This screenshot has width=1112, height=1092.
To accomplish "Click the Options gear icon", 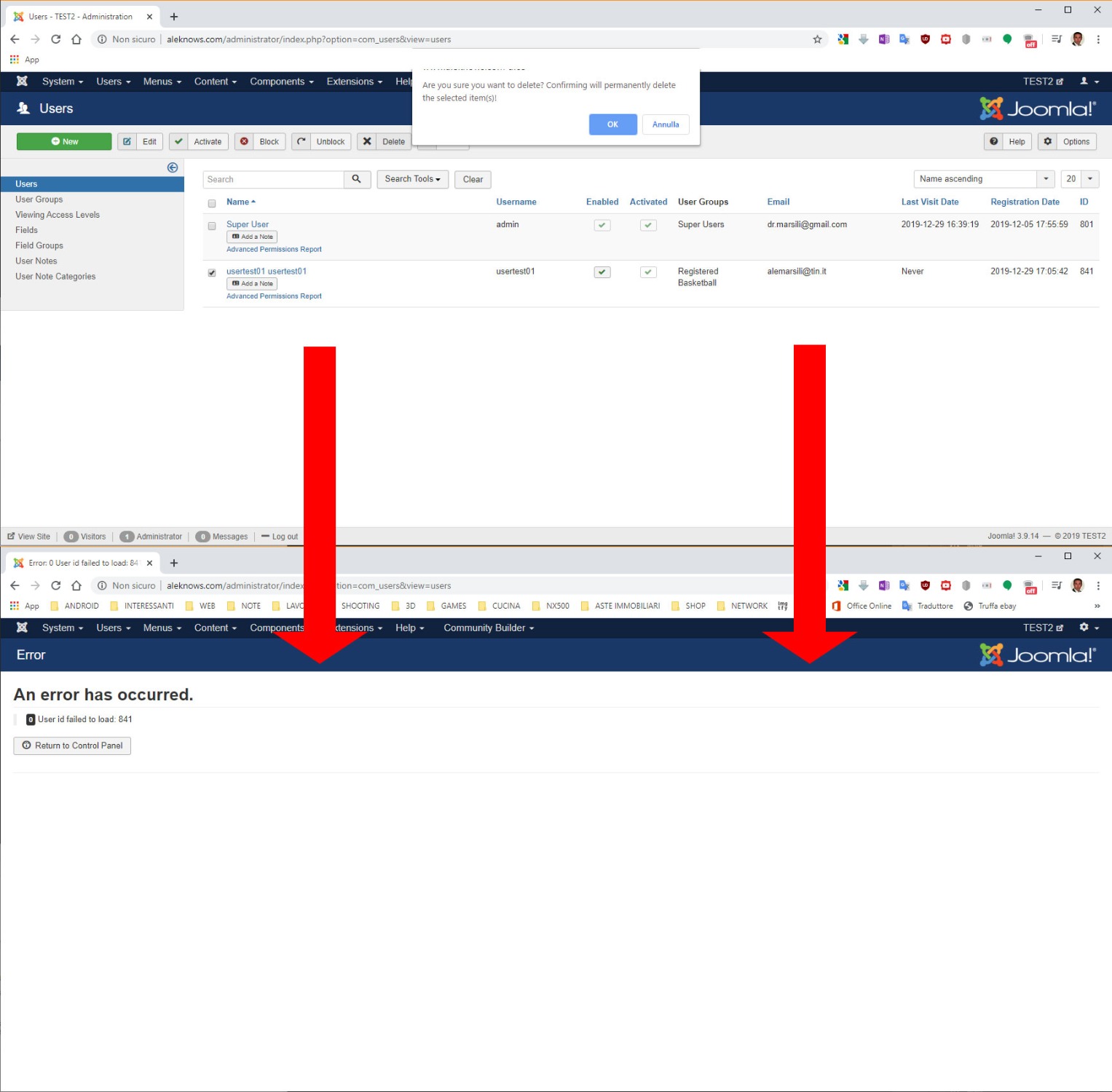I will click(x=1048, y=141).
